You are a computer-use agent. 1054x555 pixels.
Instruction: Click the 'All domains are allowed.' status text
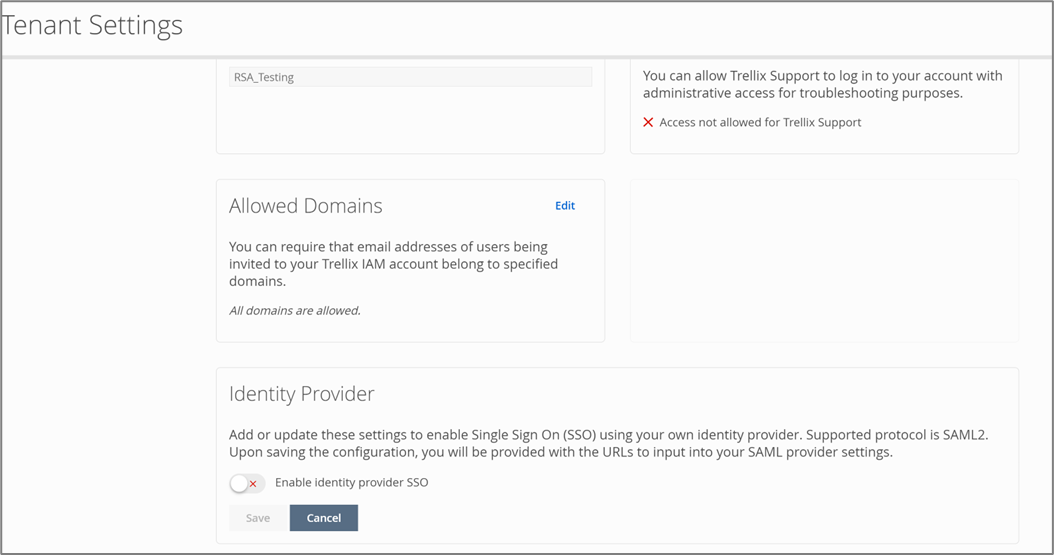coord(294,311)
